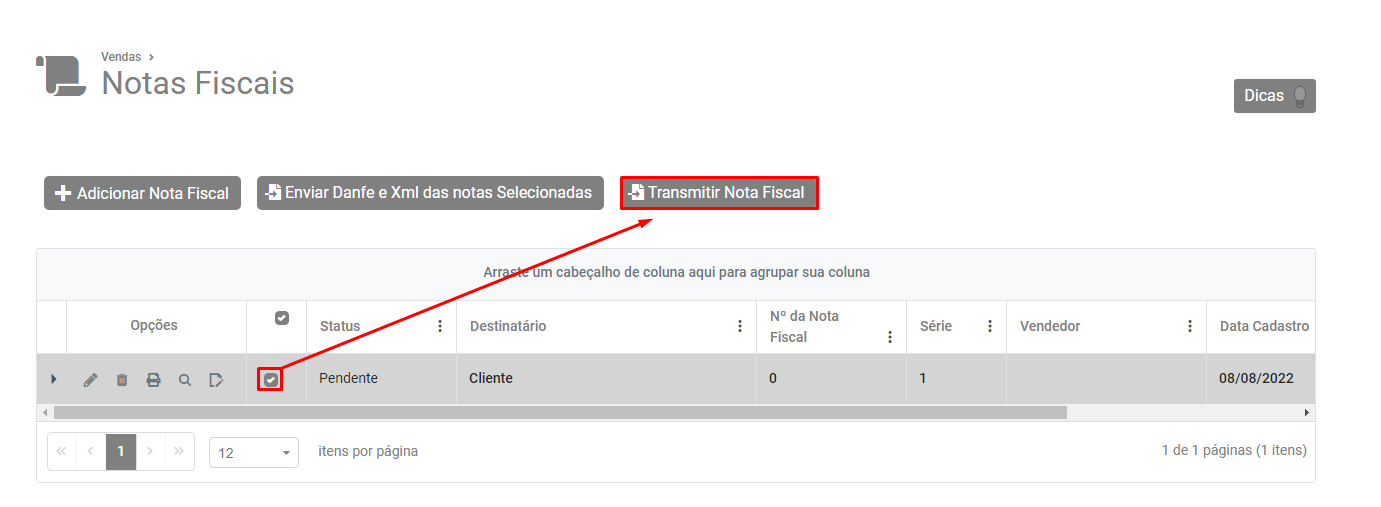
Task: Open the items per page dropdown
Action: click(x=254, y=452)
